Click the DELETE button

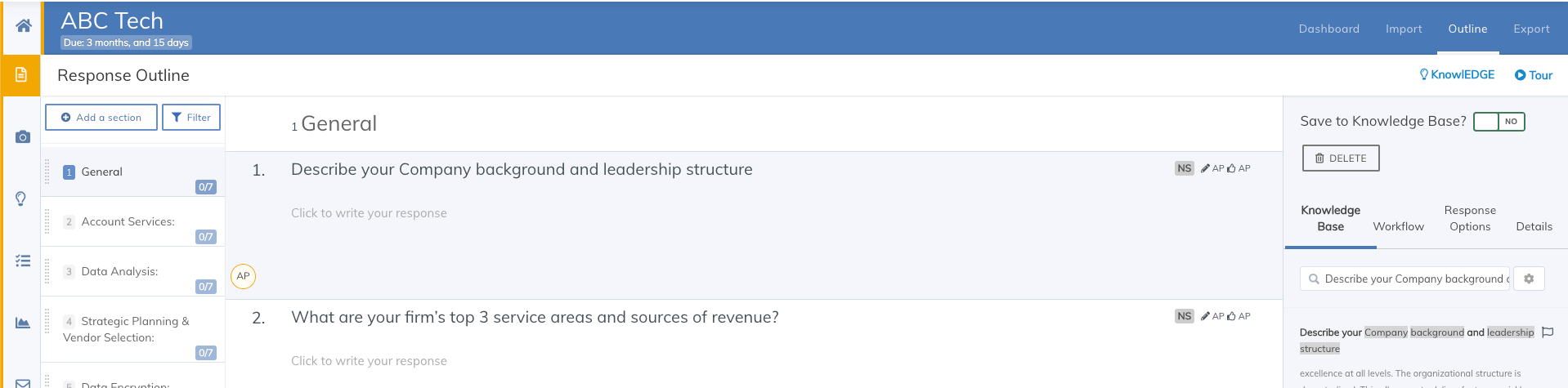click(1341, 158)
